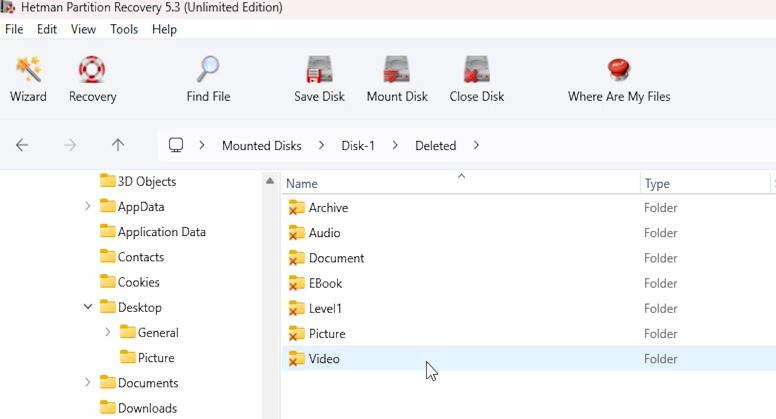Select AppData in folder tree
The image size is (776, 419).
pos(141,207)
